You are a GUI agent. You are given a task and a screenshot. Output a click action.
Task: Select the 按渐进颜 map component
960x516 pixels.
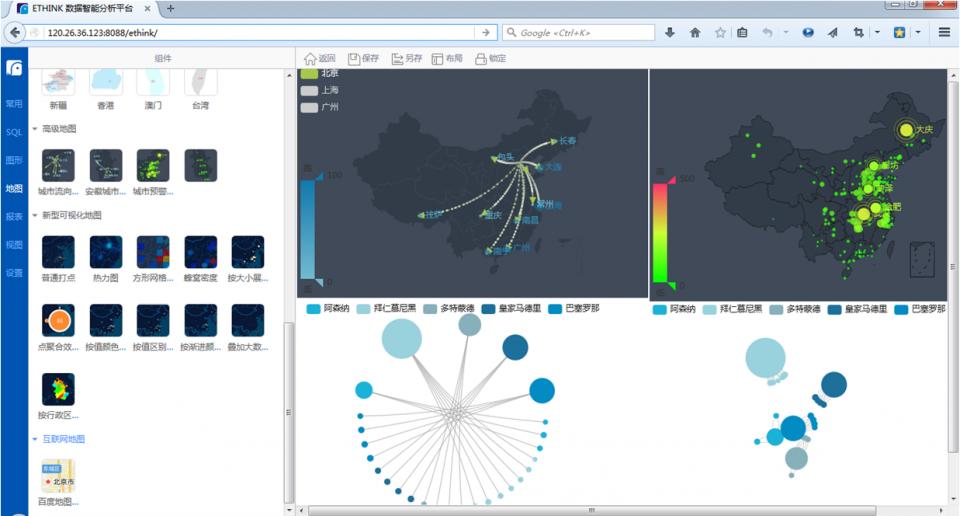pos(201,321)
